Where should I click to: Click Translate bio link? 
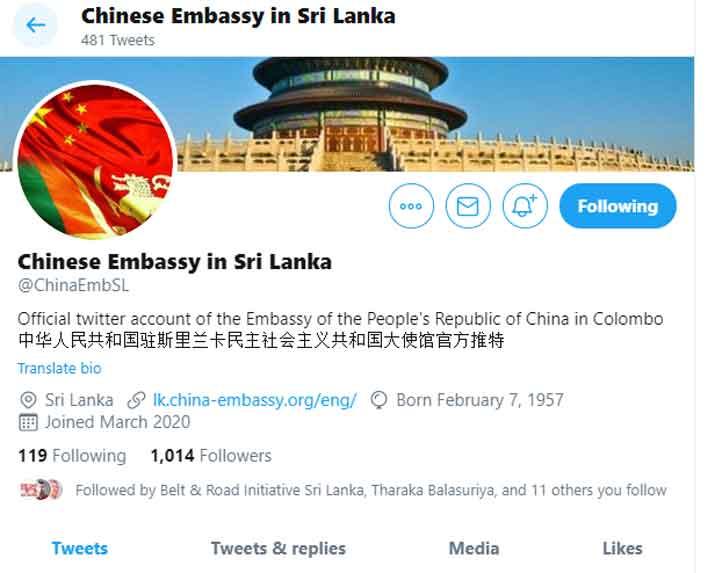click(x=59, y=368)
